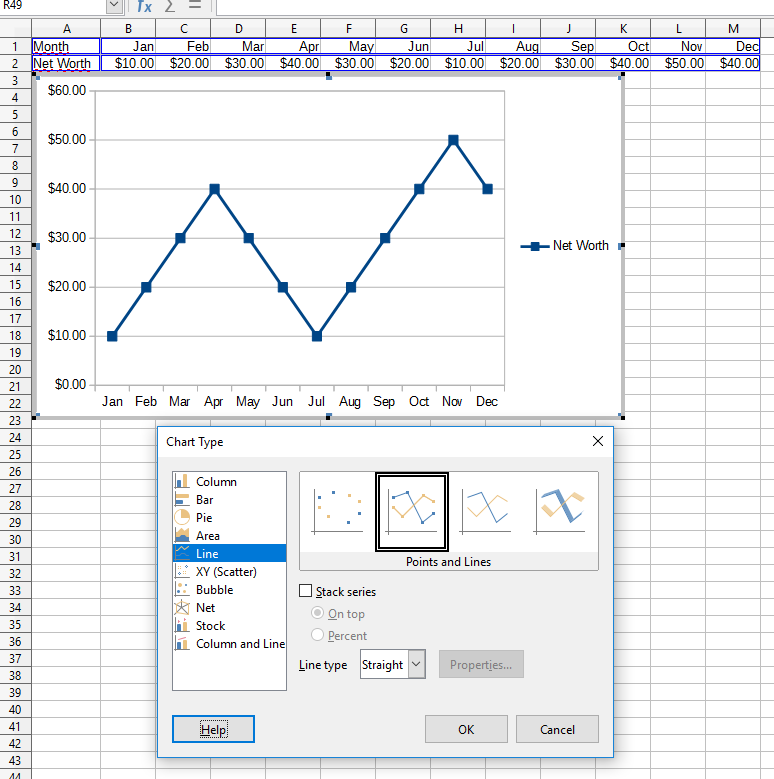Select the Percent radio option
This screenshot has height=779, width=774.
318,636
